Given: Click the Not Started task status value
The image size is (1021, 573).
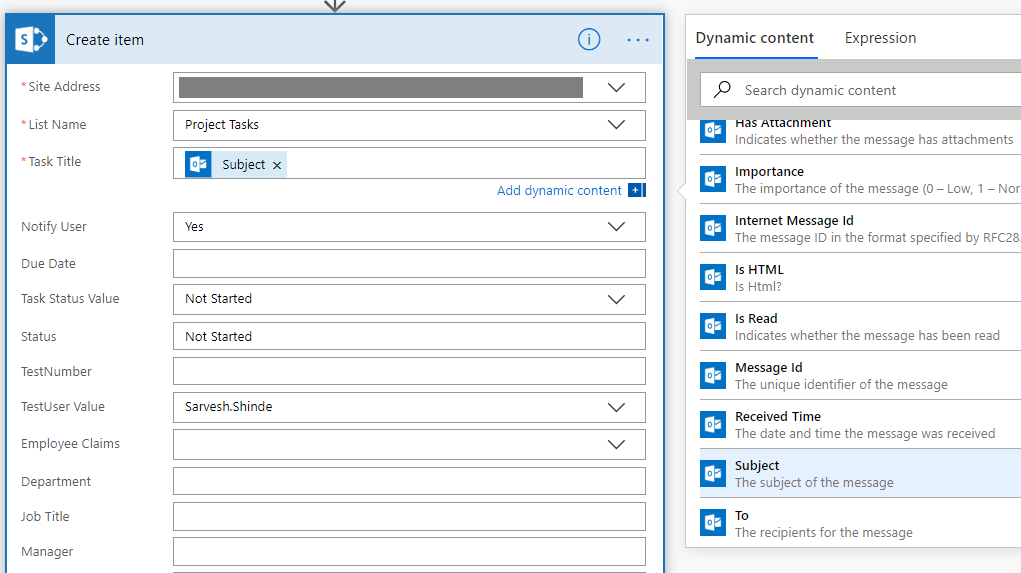Looking at the screenshot, I should [218, 299].
